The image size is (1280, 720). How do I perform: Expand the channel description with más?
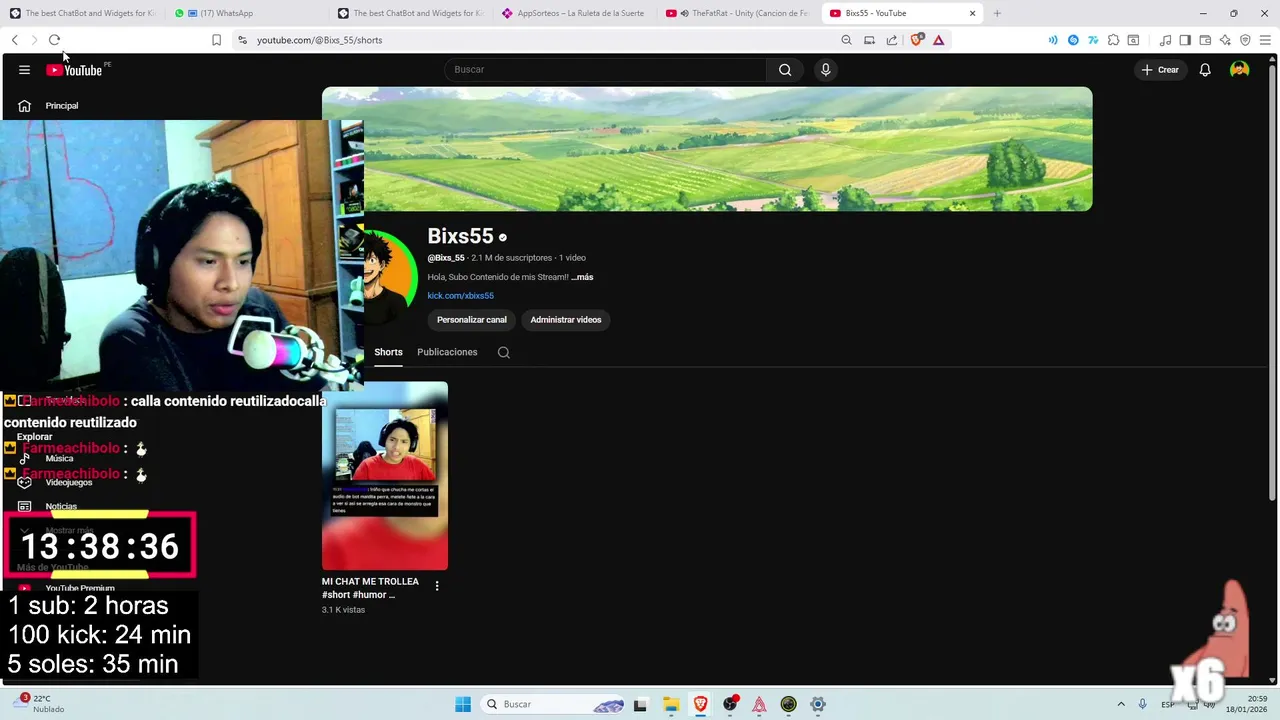point(582,277)
